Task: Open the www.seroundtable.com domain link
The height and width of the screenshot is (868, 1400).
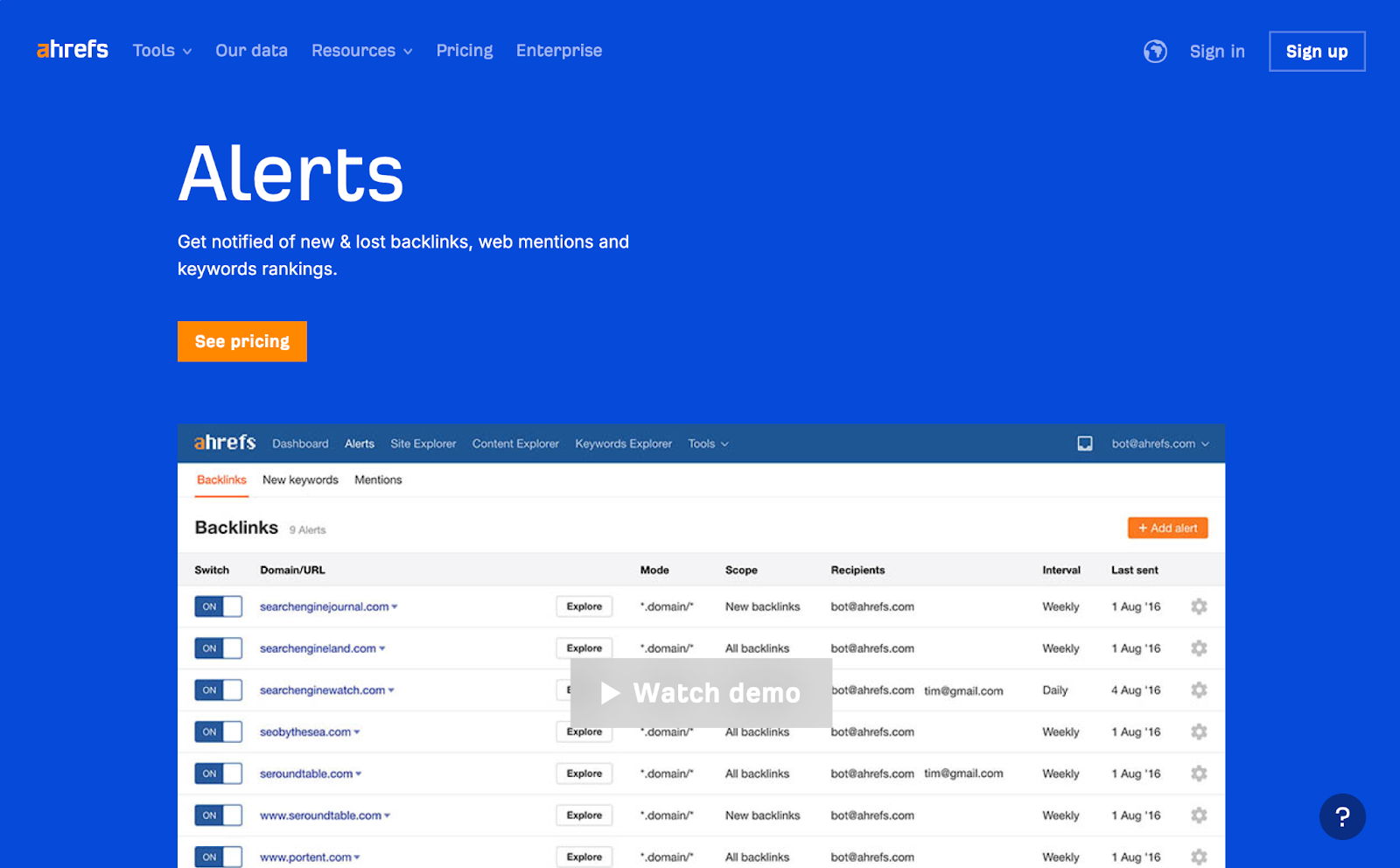Action: (x=320, y=815)
